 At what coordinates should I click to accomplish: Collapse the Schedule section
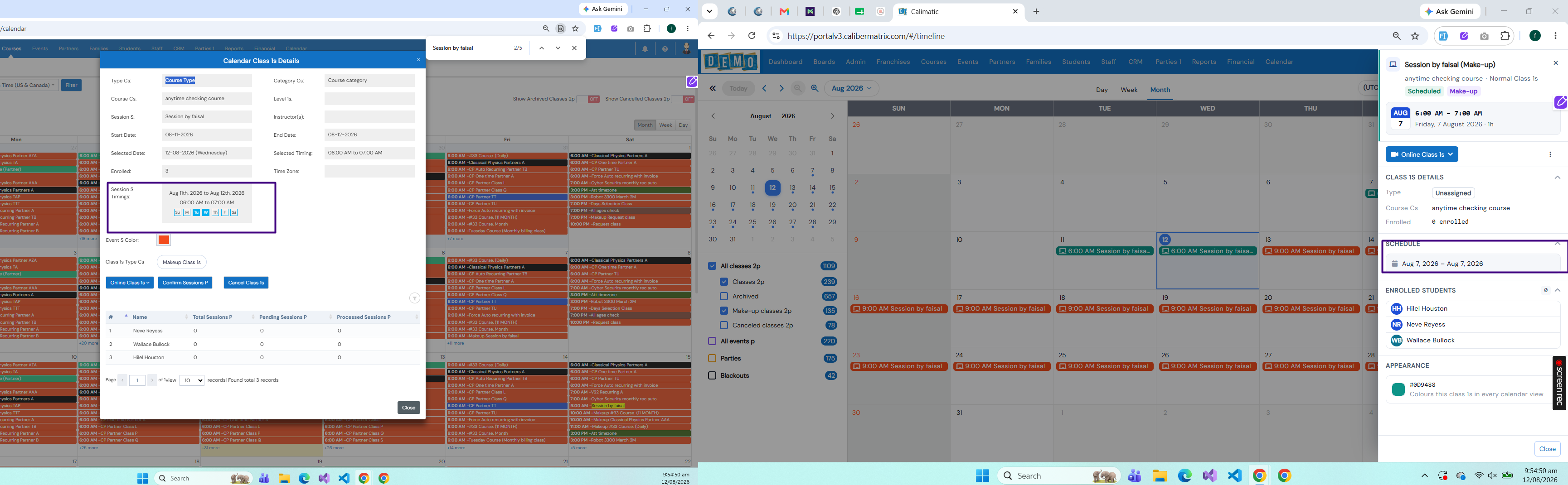pos(1557,245)
